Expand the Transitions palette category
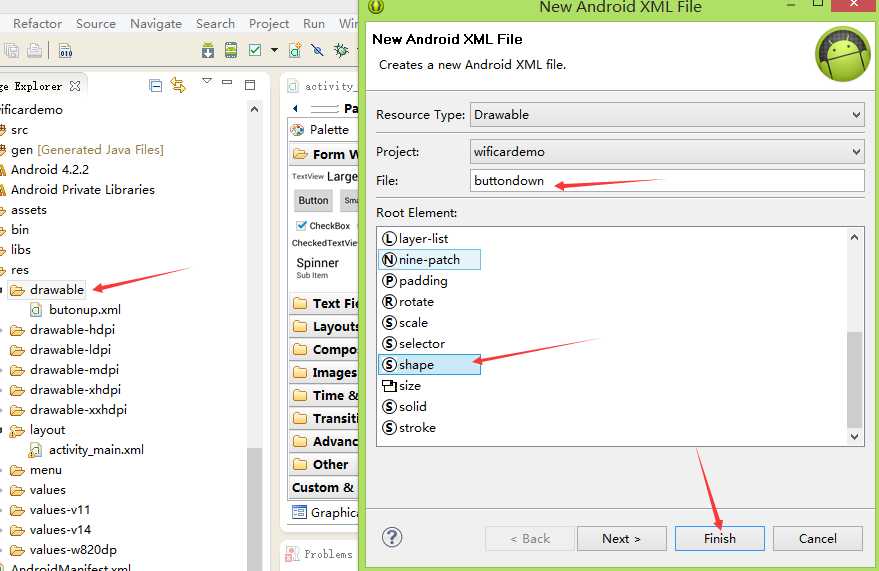The height and width of the screenshot is (571, 879). [325, 419]
